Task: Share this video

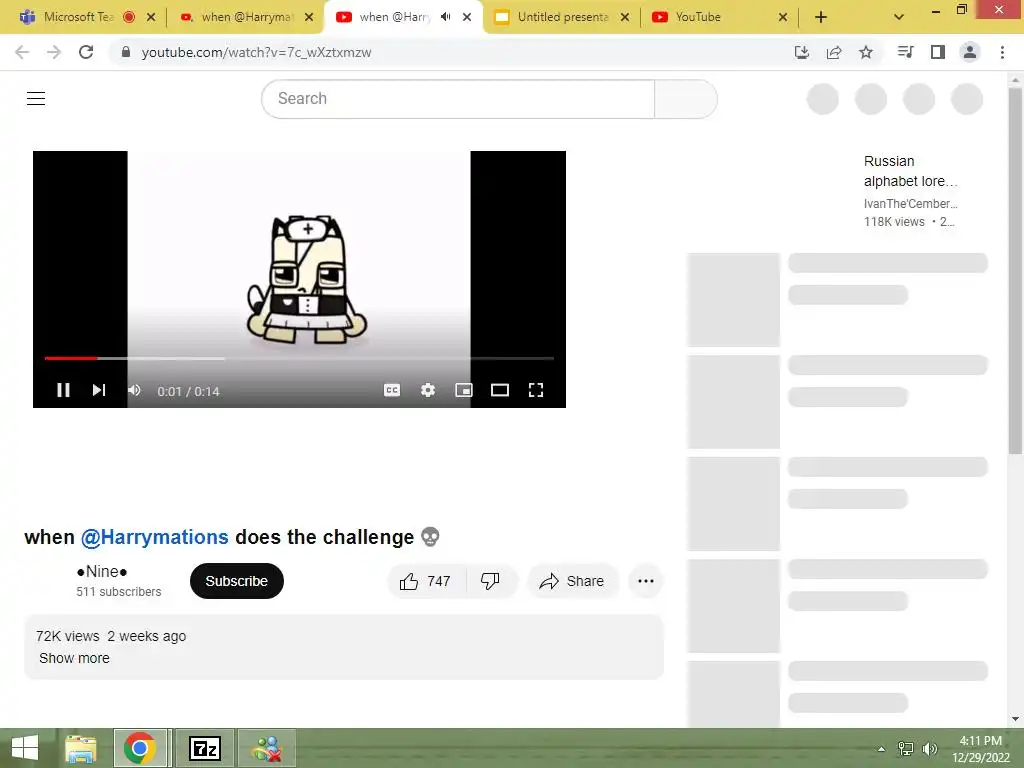Action: [x=572, y=581]
